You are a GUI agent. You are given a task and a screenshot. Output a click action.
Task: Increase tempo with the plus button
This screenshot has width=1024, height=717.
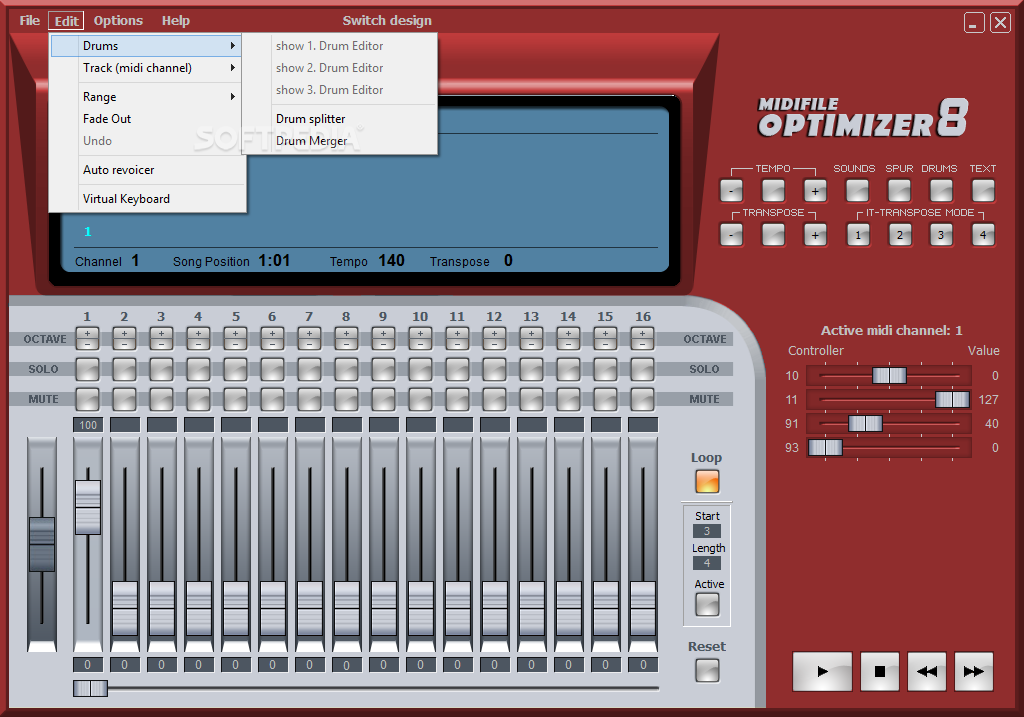(x=815, y=191)
